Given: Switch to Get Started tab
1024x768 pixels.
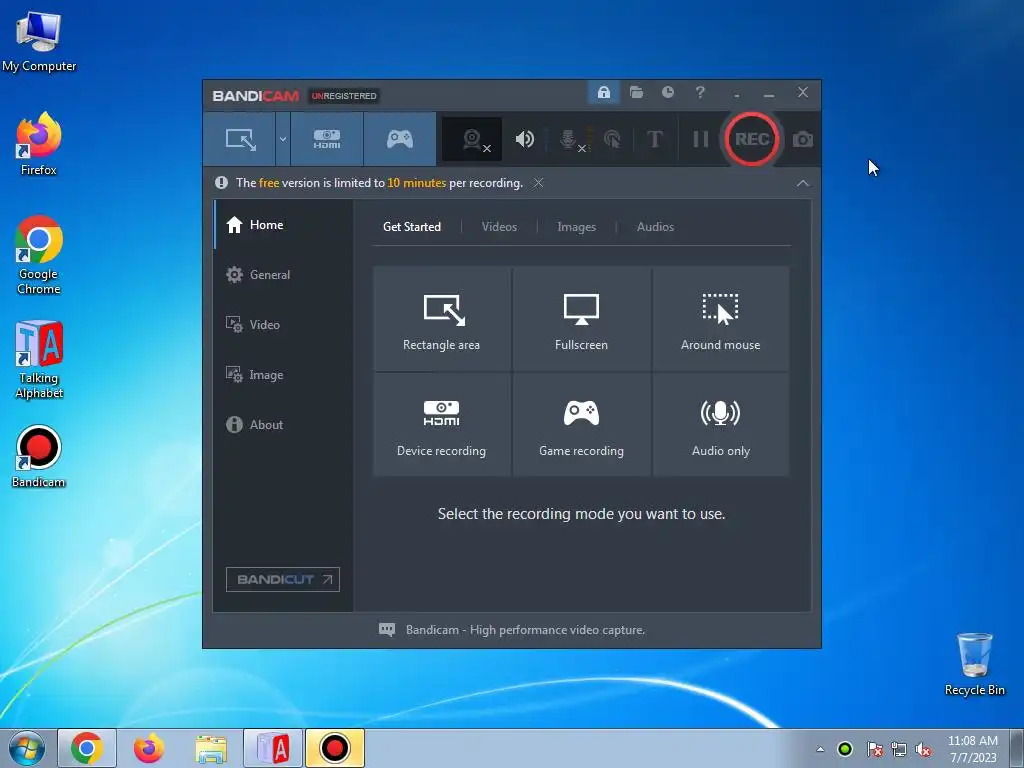Looking at the screenshot, I should [411, 227].
